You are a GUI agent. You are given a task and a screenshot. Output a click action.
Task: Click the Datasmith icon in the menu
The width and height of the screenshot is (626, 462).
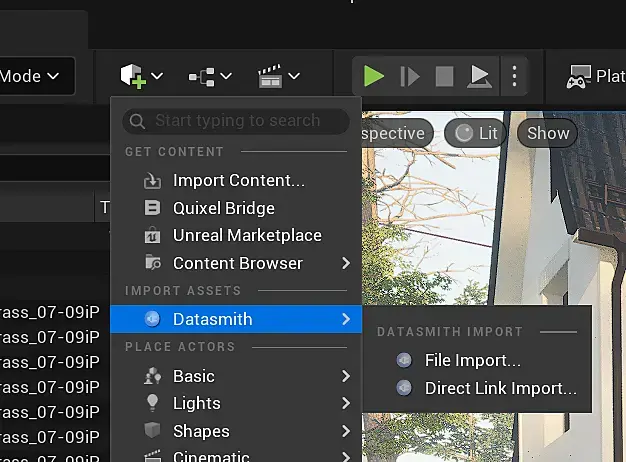(152, 319)
